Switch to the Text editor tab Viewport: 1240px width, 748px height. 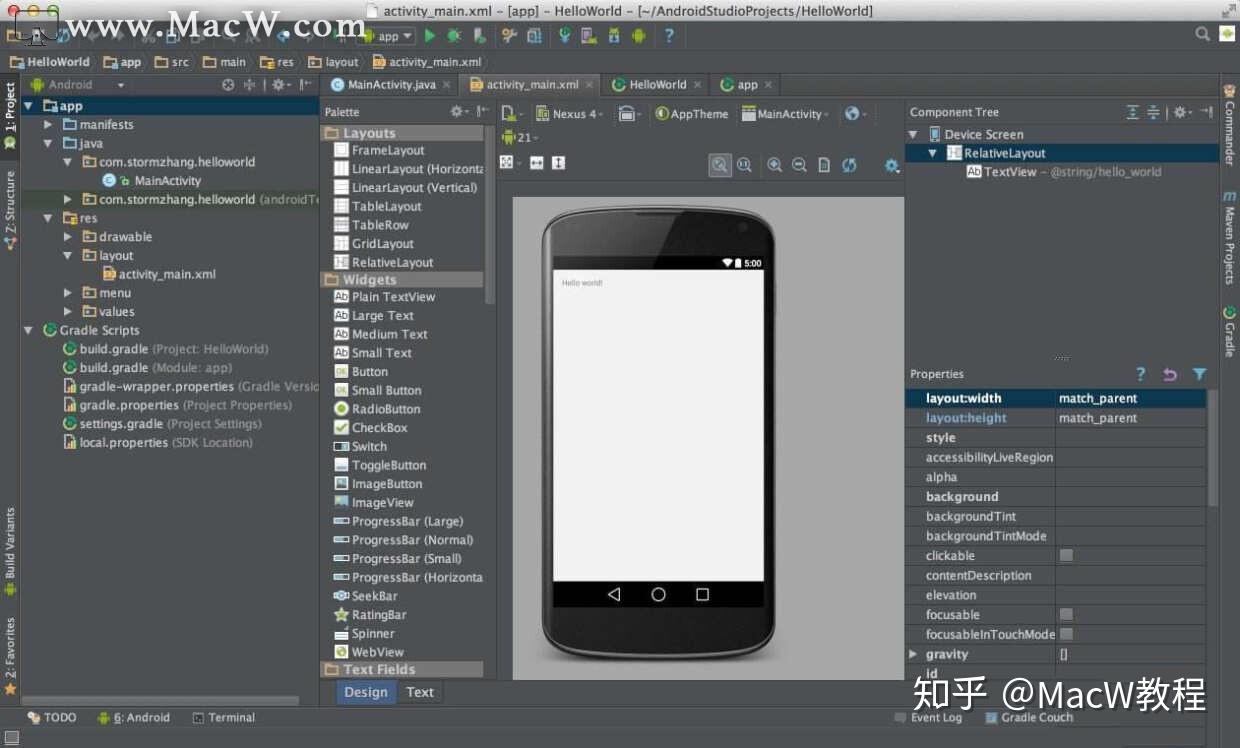[x=420, y=692]
